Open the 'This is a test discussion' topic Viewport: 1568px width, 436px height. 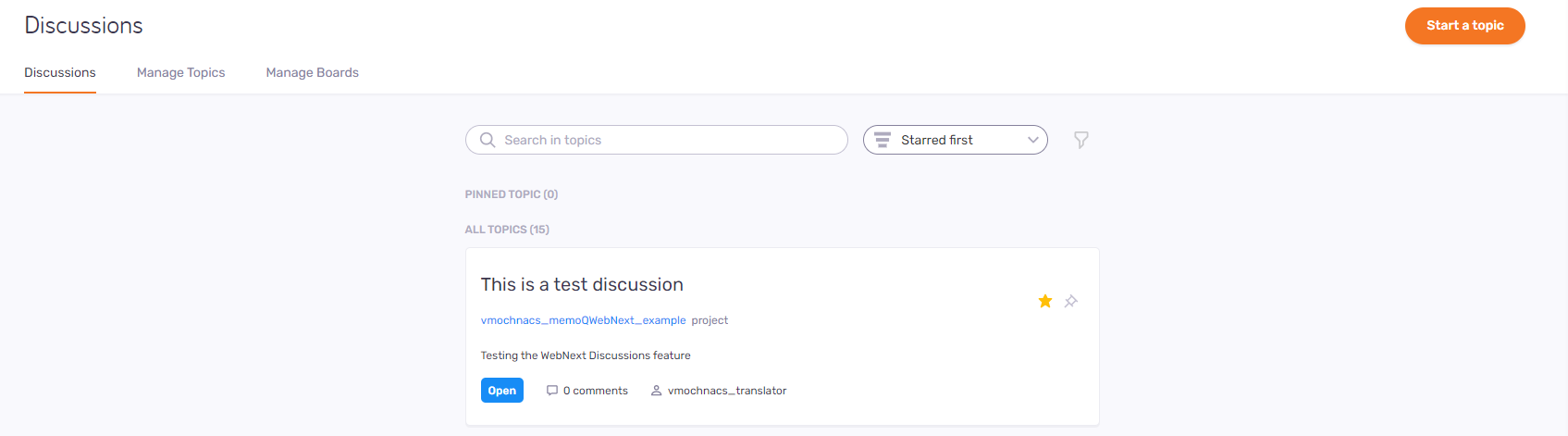(x=582, y=284)
